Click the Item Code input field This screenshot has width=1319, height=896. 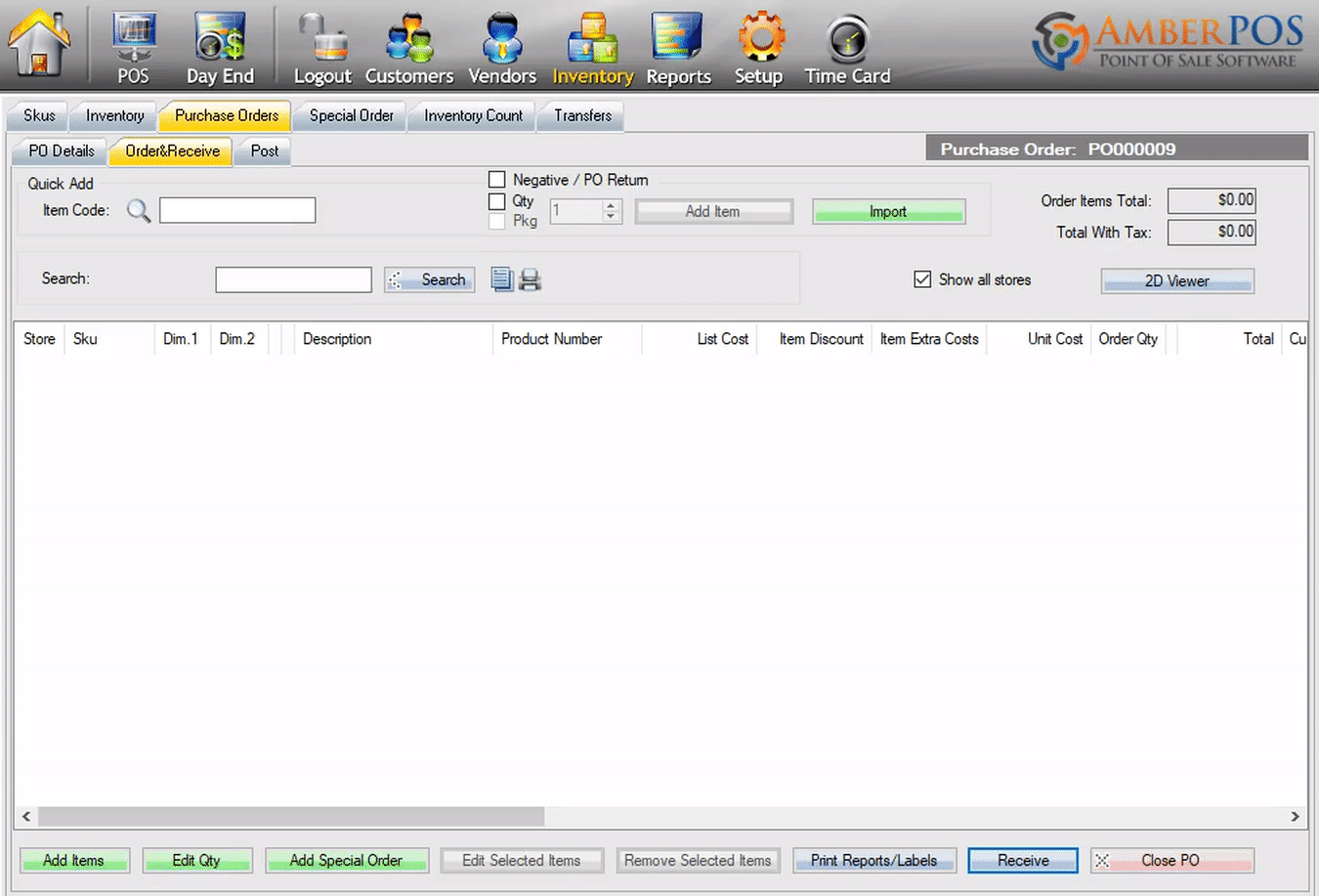coord(237,210)
